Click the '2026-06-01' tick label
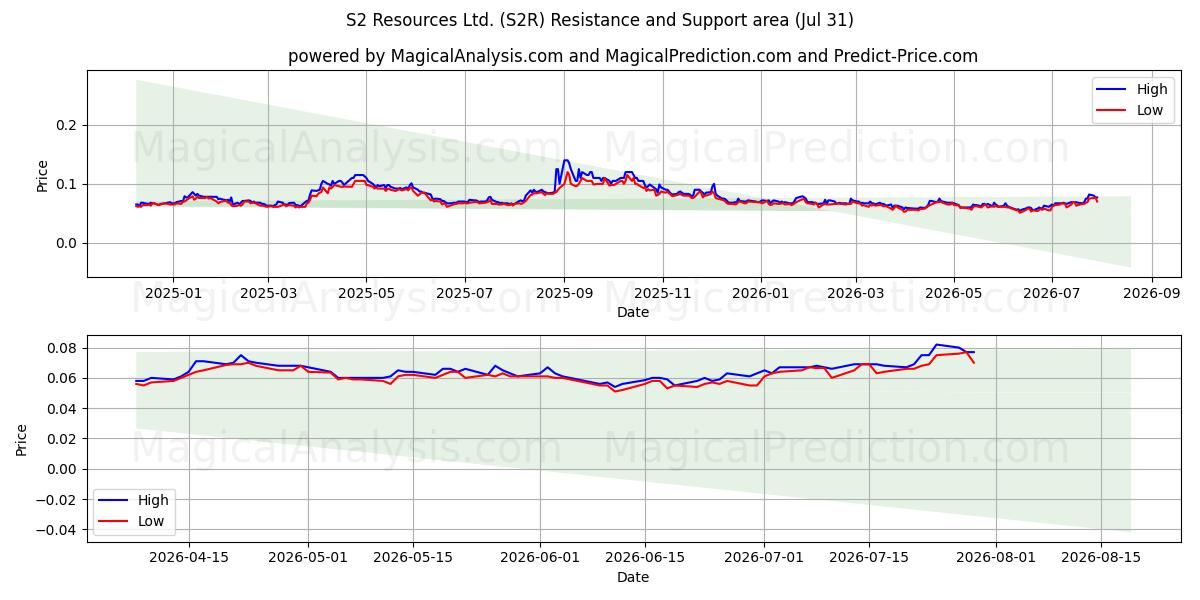This screenshot has height=600, width=1200. 541,558
